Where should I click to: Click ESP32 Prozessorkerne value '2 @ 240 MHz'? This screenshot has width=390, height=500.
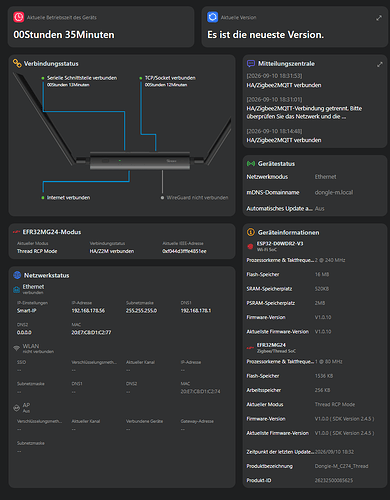pyautogui.click(x=330, y=260)
